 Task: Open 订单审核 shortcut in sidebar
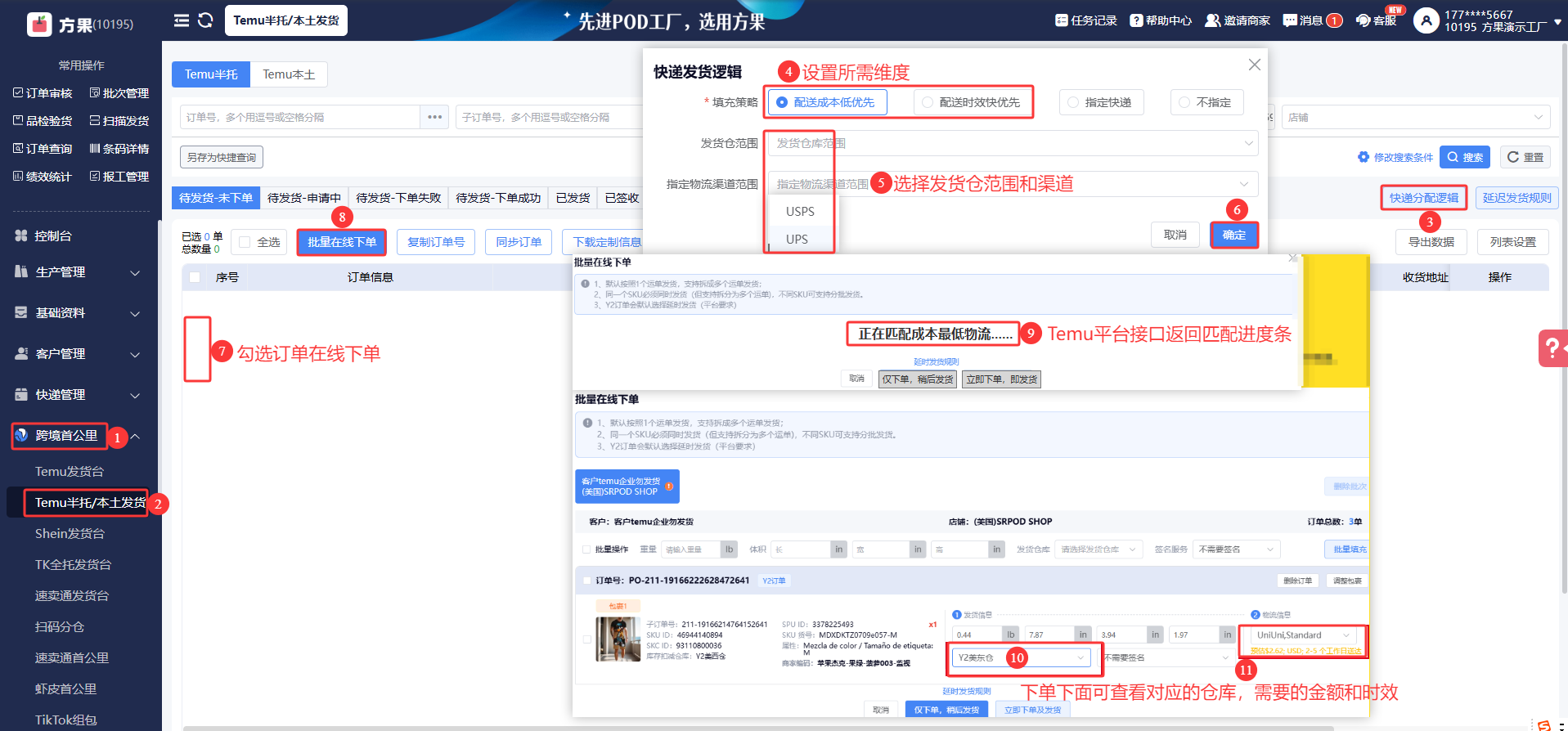[43, 93]
